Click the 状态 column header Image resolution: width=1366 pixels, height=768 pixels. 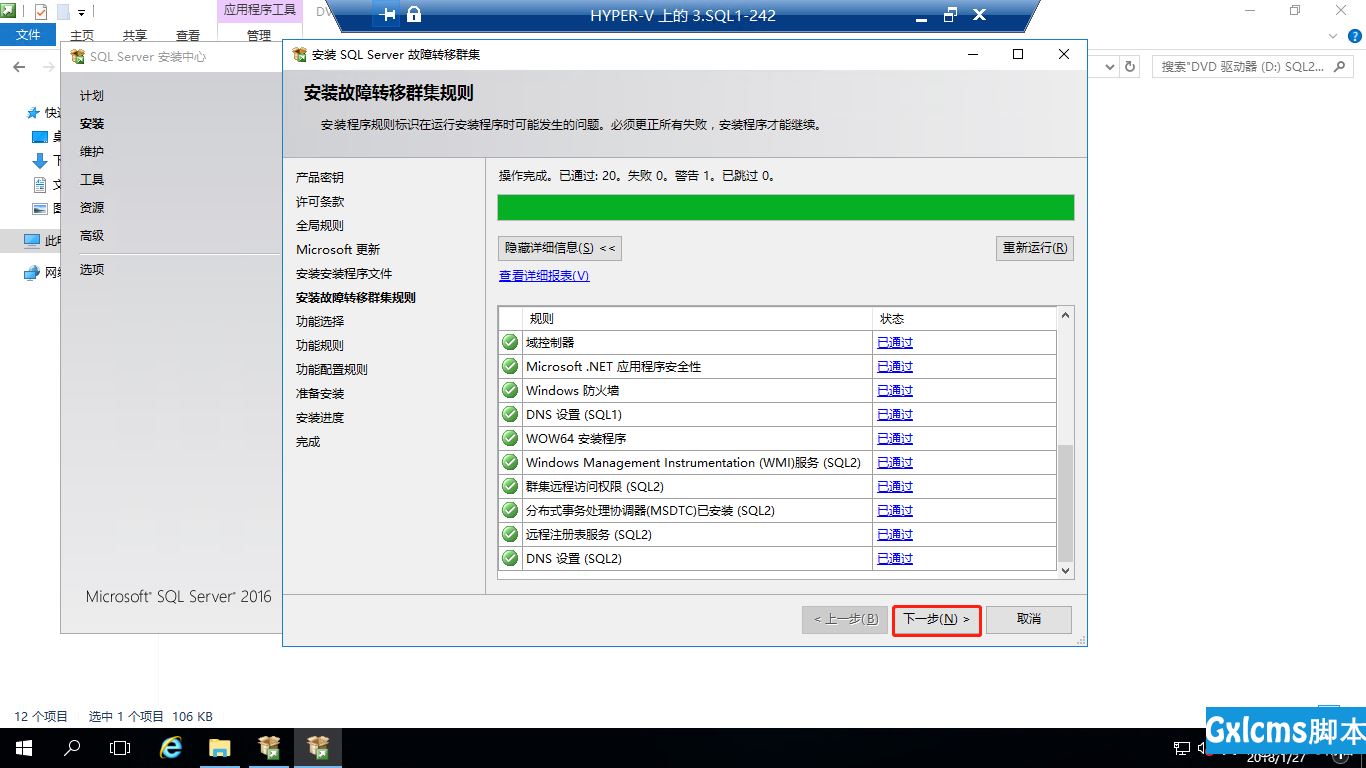(964, 319)
